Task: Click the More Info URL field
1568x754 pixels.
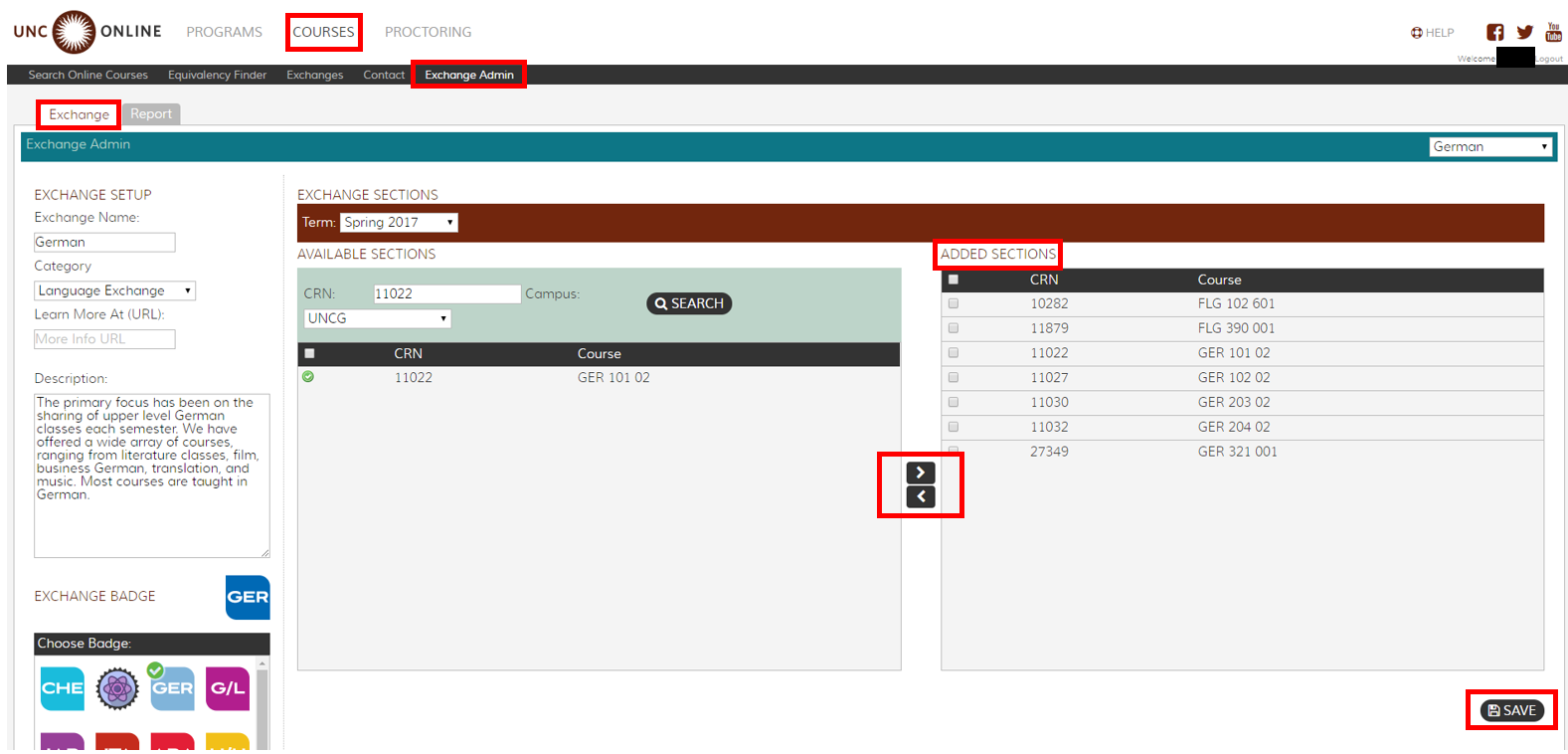Action: click(104, 339)
